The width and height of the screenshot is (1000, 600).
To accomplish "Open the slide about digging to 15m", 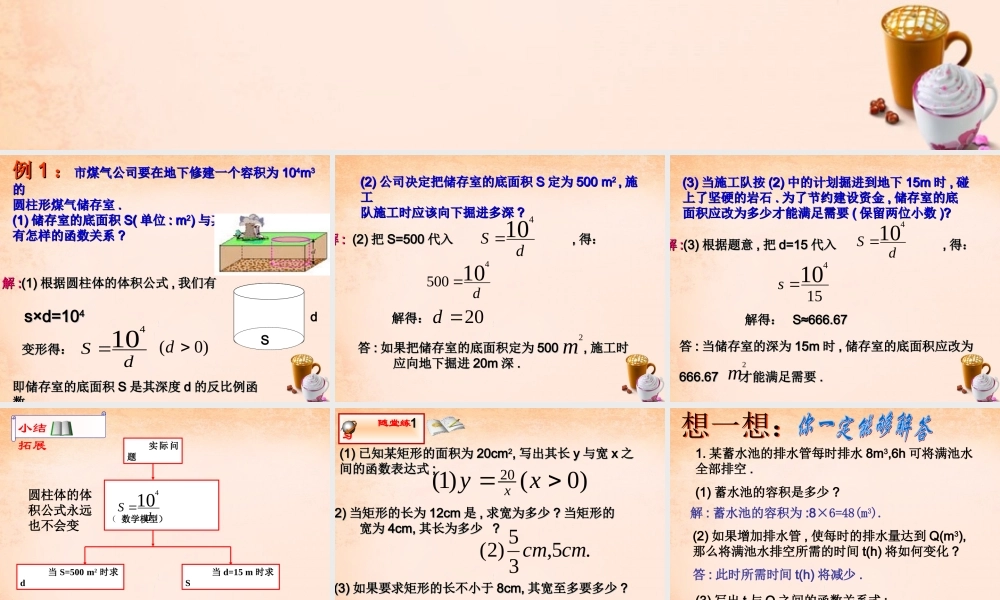I will [x=835, y=278].
